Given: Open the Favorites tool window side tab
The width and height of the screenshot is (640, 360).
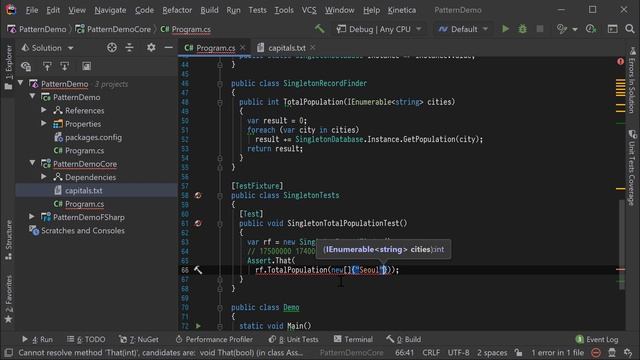Looking at the screenshot, I should 8,299.
